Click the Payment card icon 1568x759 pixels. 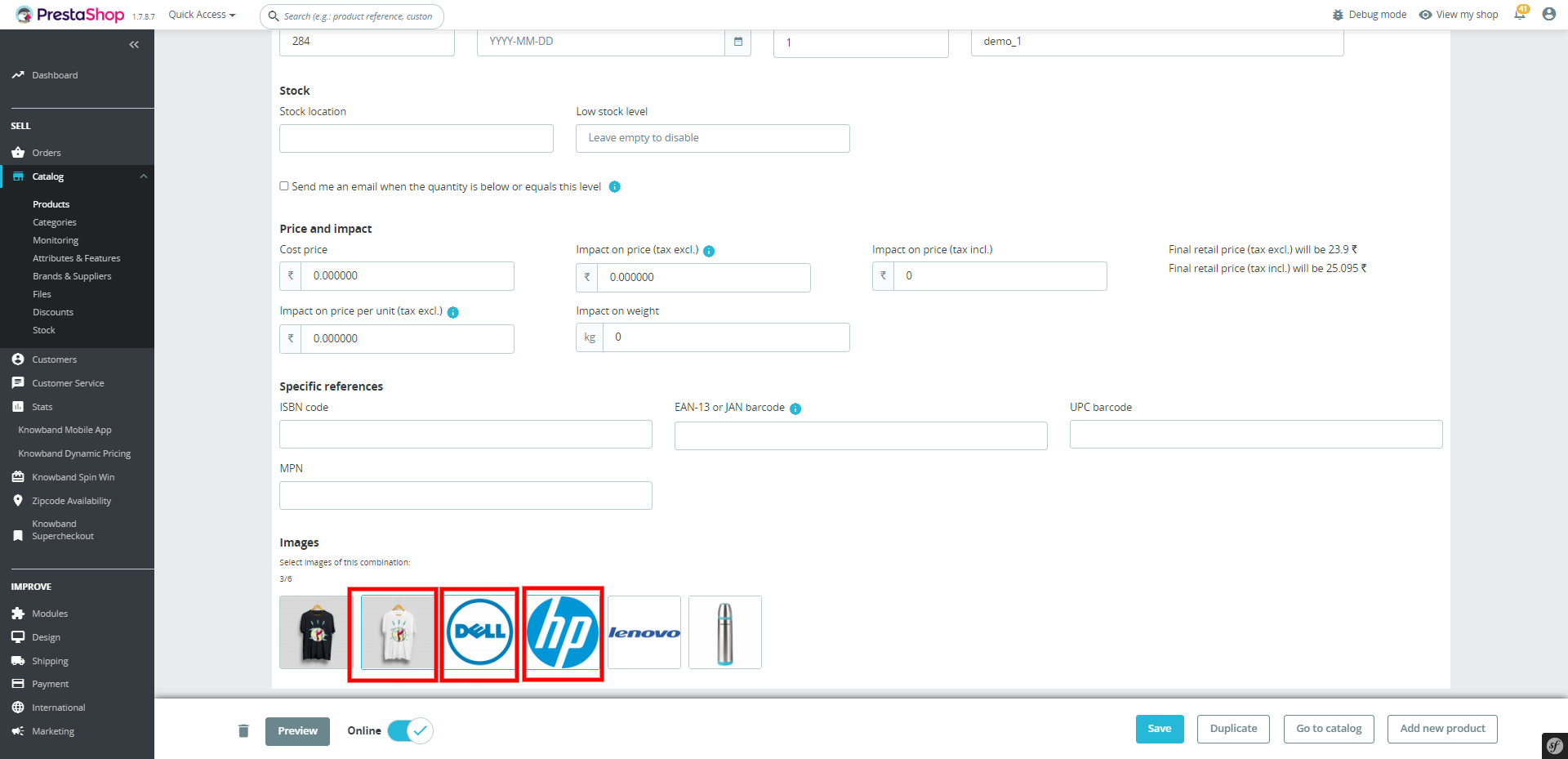(18, 684)
